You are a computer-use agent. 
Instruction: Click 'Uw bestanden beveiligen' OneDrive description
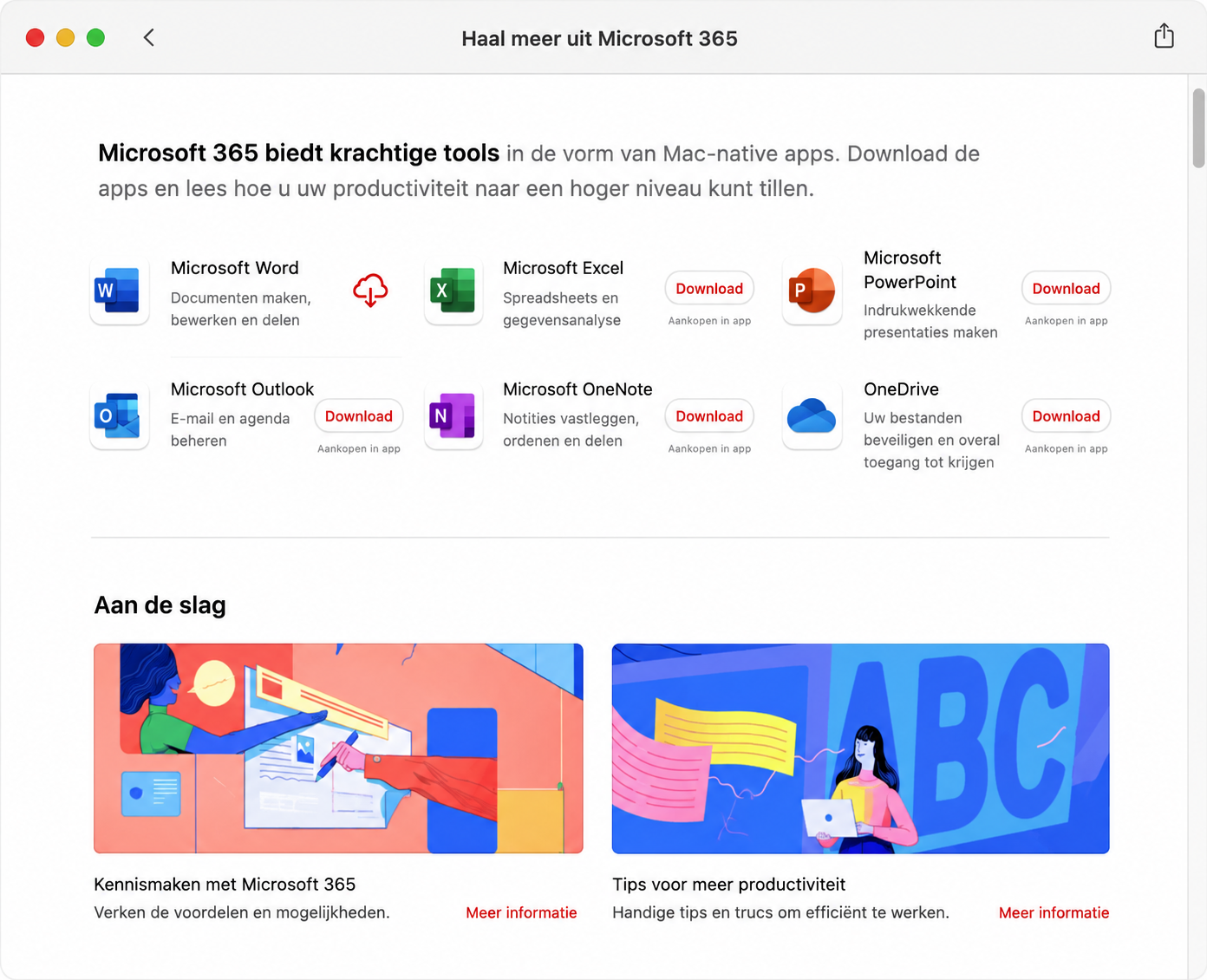tap(931, 440)
